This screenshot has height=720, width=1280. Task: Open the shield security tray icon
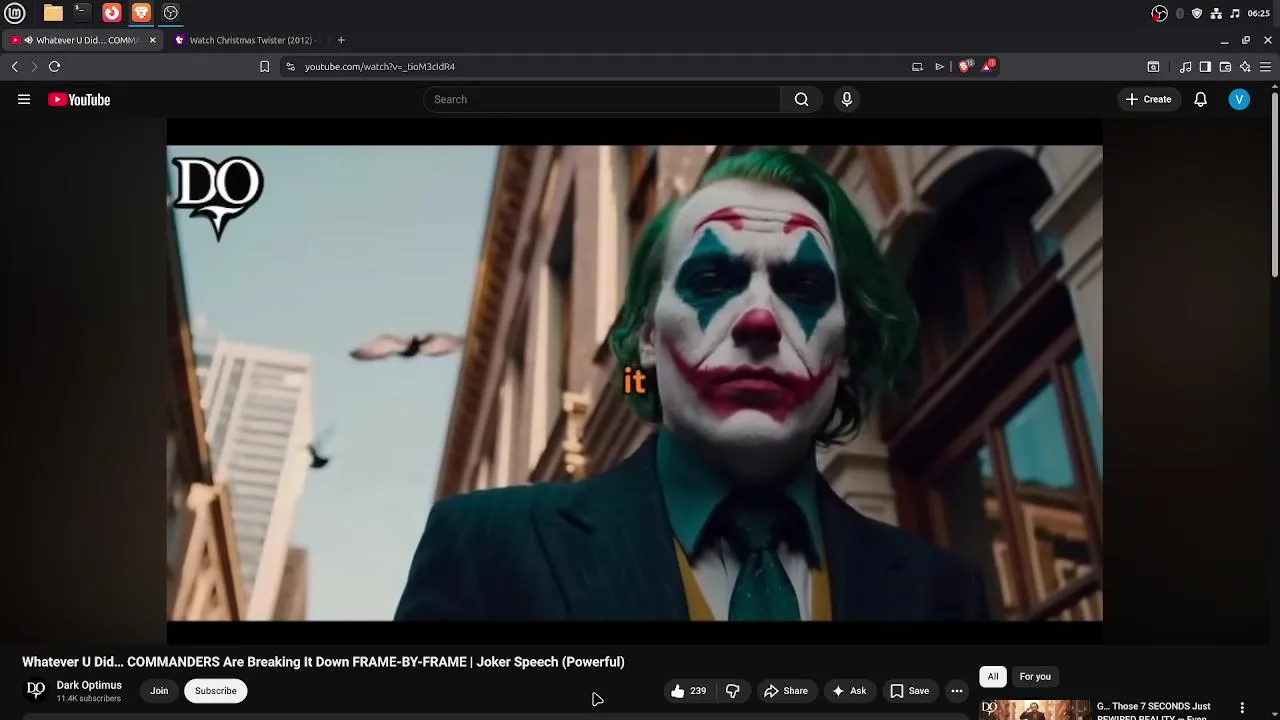coord(1197,13)
